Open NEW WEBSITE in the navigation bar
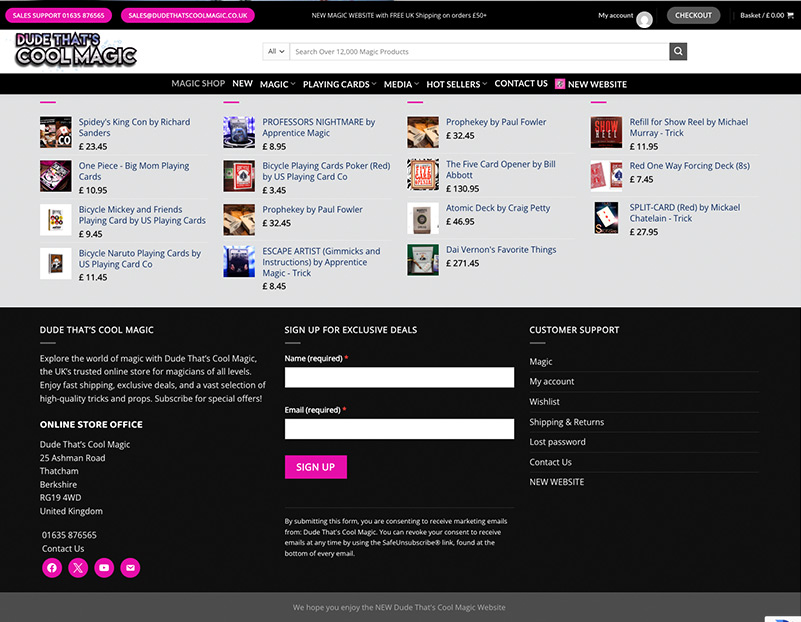 (x=597, y=84)
